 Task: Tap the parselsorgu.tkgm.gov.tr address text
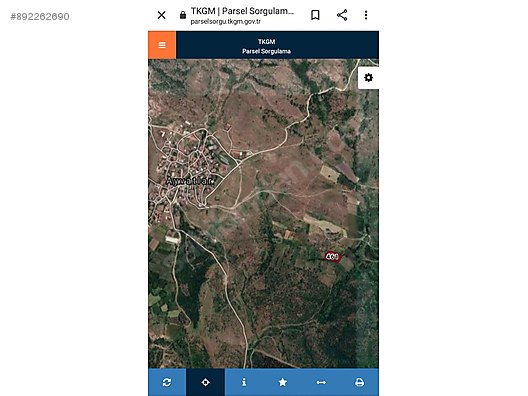pyautogui.click(x=226, y=22)
